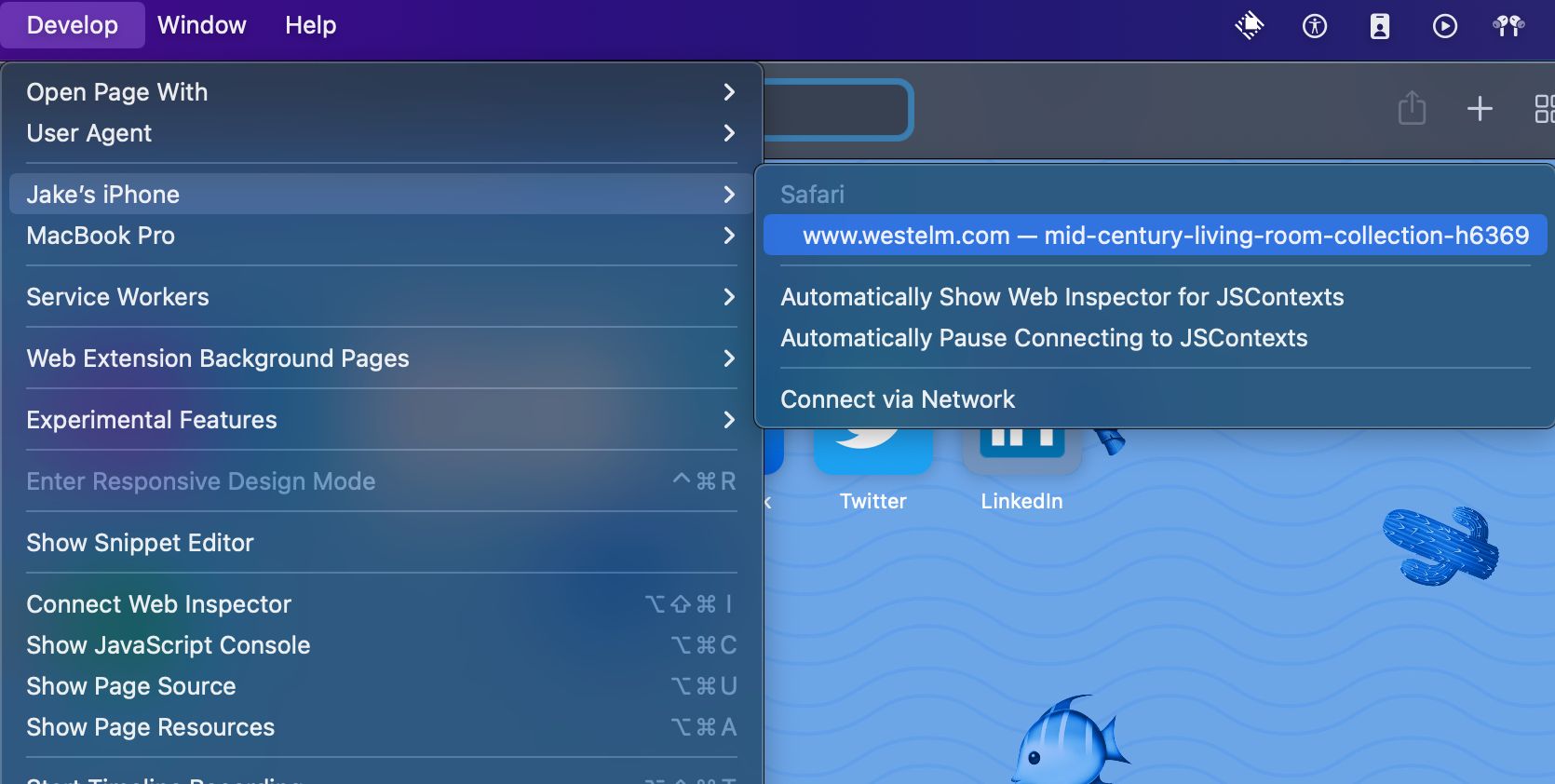Toggle Automatically Show Web Inspector for JSContexts

[1061, 297]
